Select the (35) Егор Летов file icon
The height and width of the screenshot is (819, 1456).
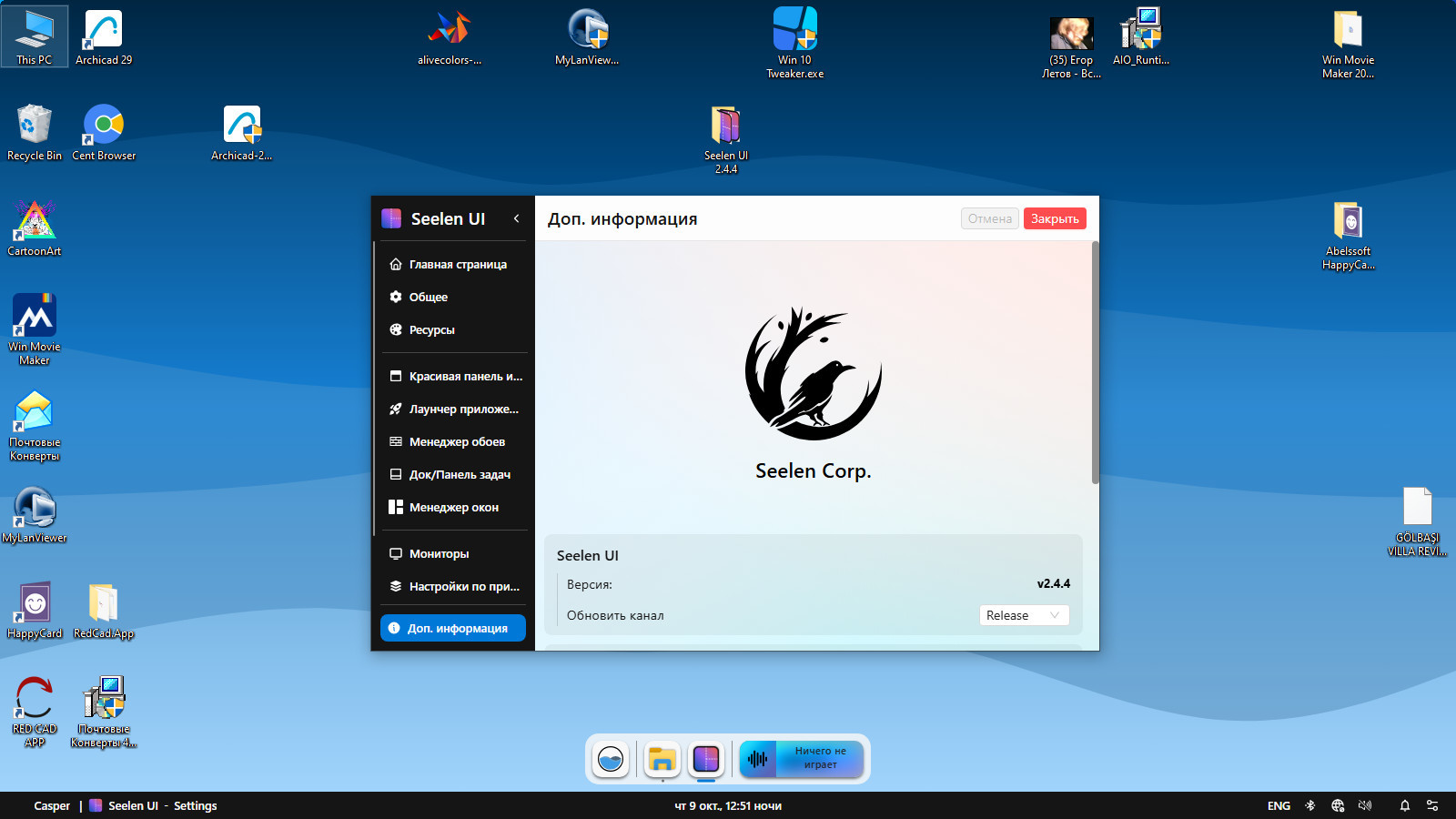(x=1071, y=47)
